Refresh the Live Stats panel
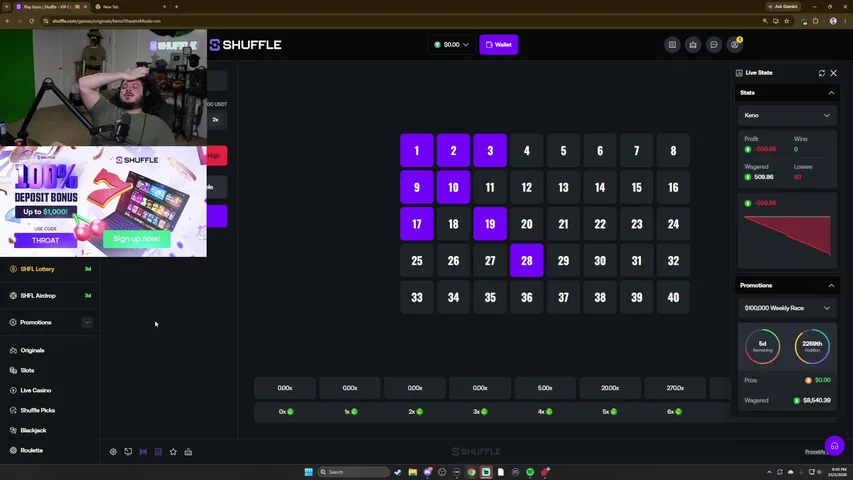The image size is (853, 480). [821, 73]
